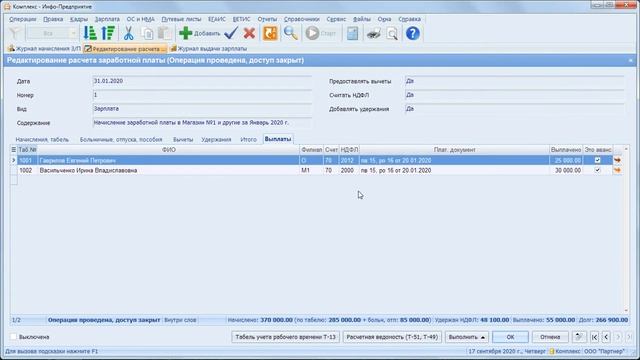The image size is (640, 360).
Task: Go to previous record navigation button
Action: pyautogui.click(x=606, y=337)
